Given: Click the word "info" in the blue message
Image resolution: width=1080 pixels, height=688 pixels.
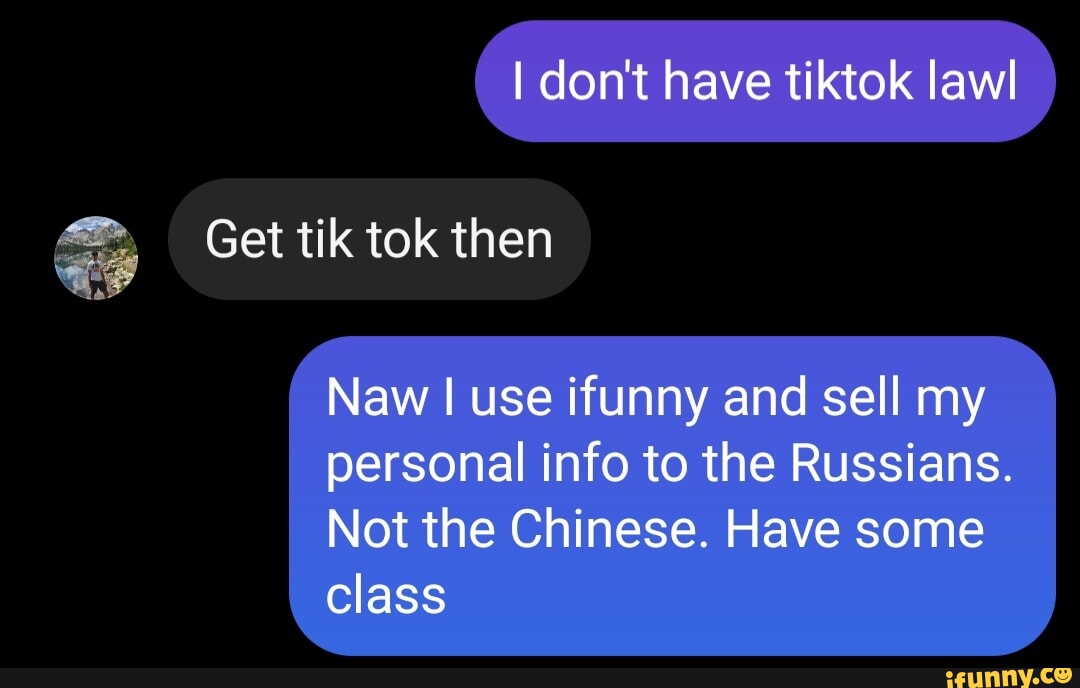Looking at the screenshot, I should pos(584,463).
